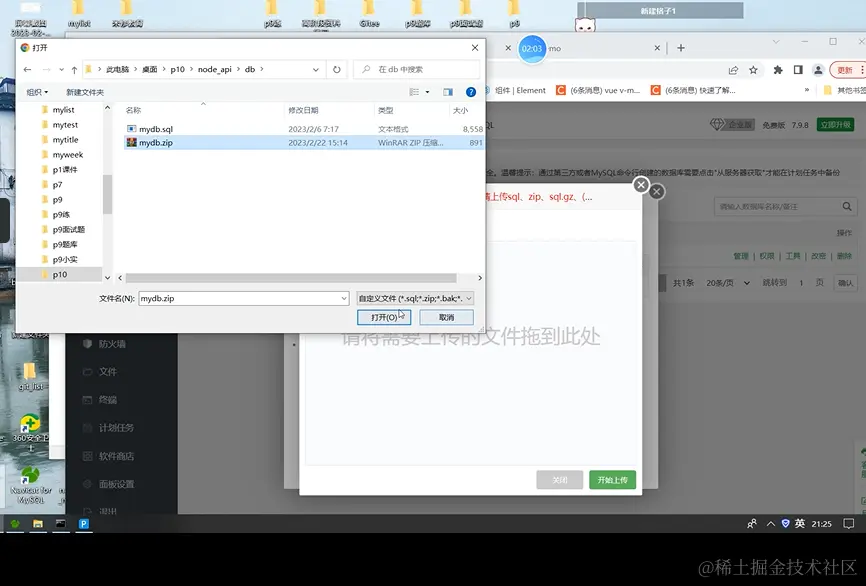
Task: Click the database search magnifier icon
Action: 847,207
